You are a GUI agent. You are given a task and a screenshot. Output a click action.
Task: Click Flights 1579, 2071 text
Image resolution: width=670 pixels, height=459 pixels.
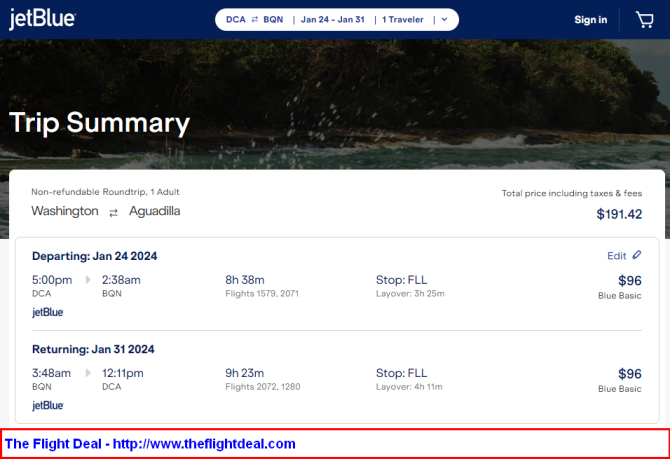pyautogui.click(x=262, y=294)
